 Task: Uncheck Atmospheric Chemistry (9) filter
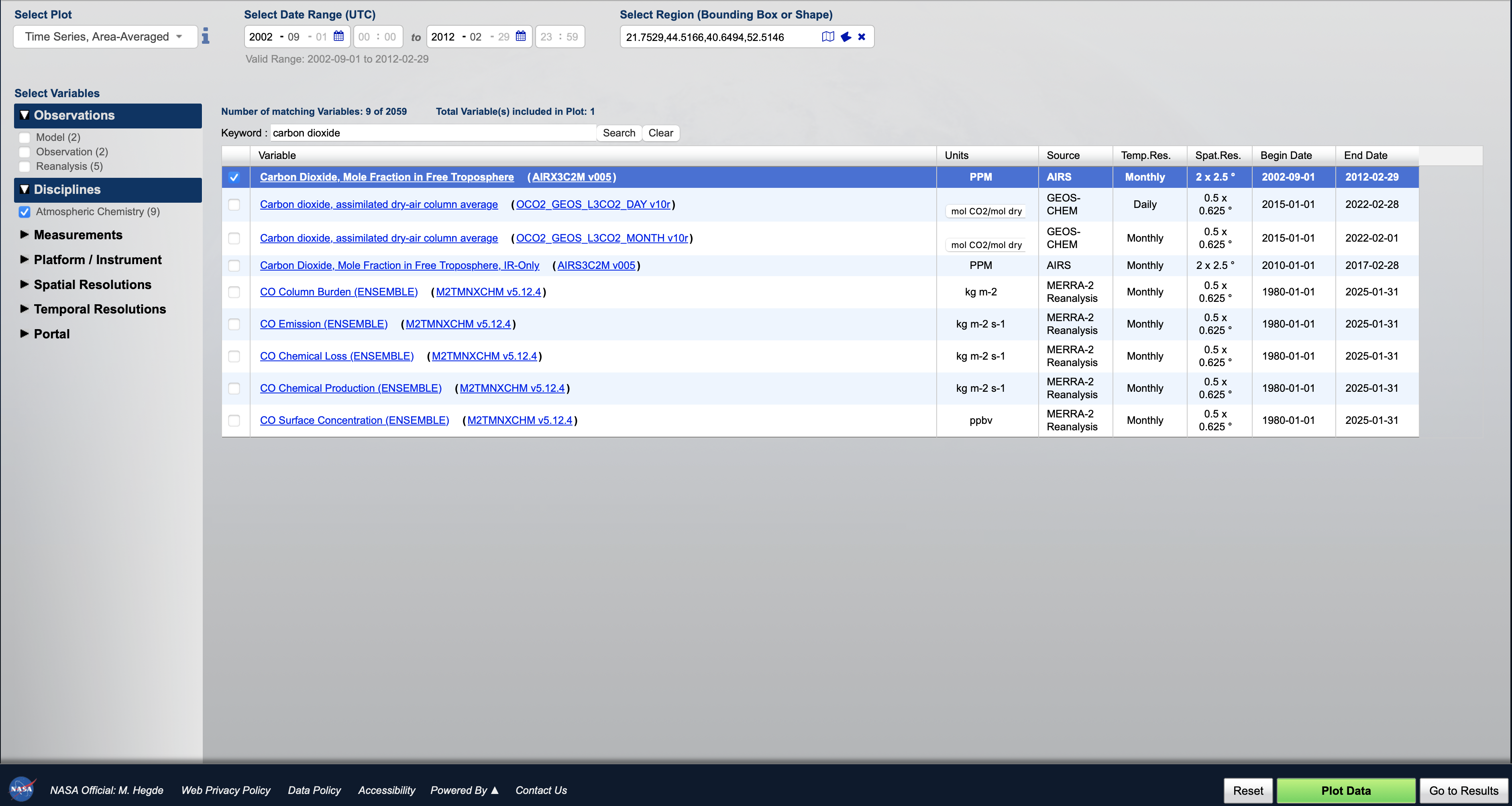pos(24,212)
